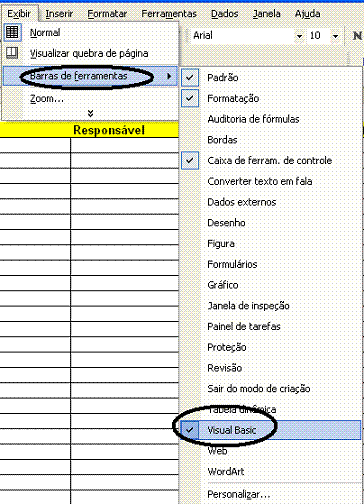Open the font size dropdown arrow
This screenshot has height=504, width=364.
pos(335,36)
